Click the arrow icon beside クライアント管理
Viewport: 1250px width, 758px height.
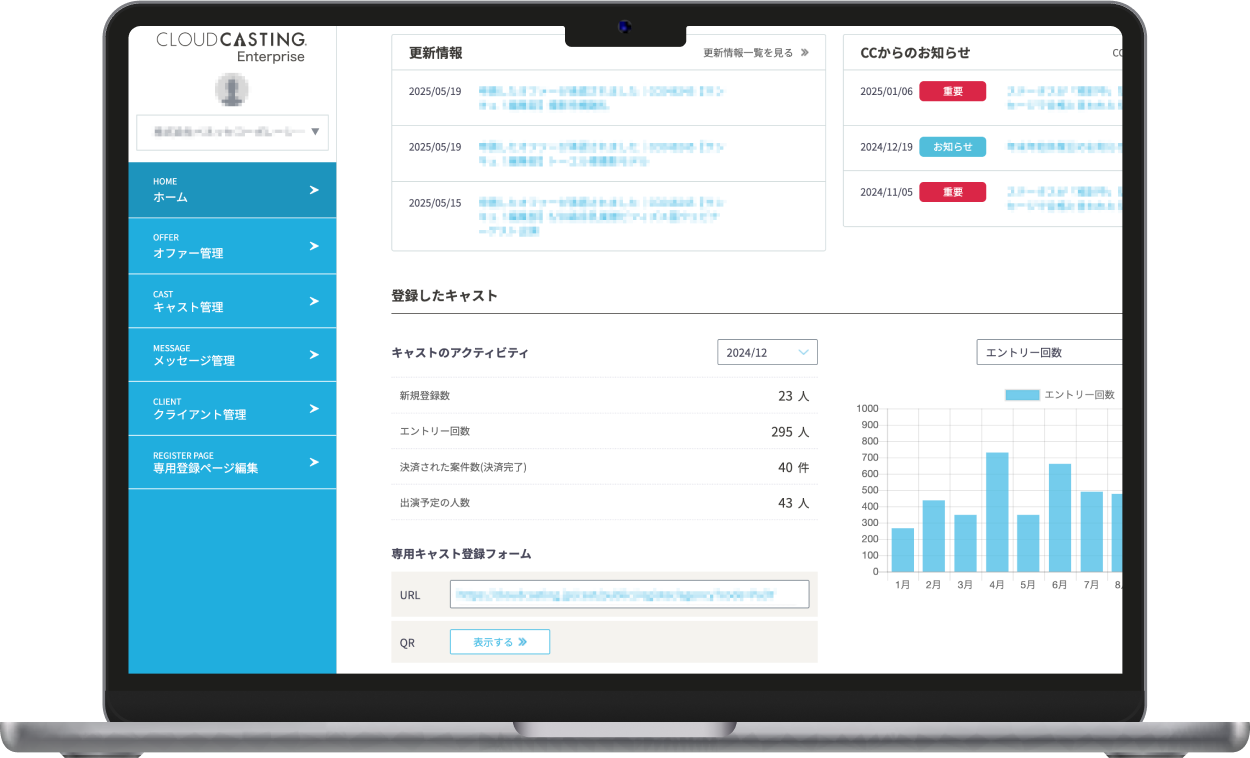coord(314,409)
